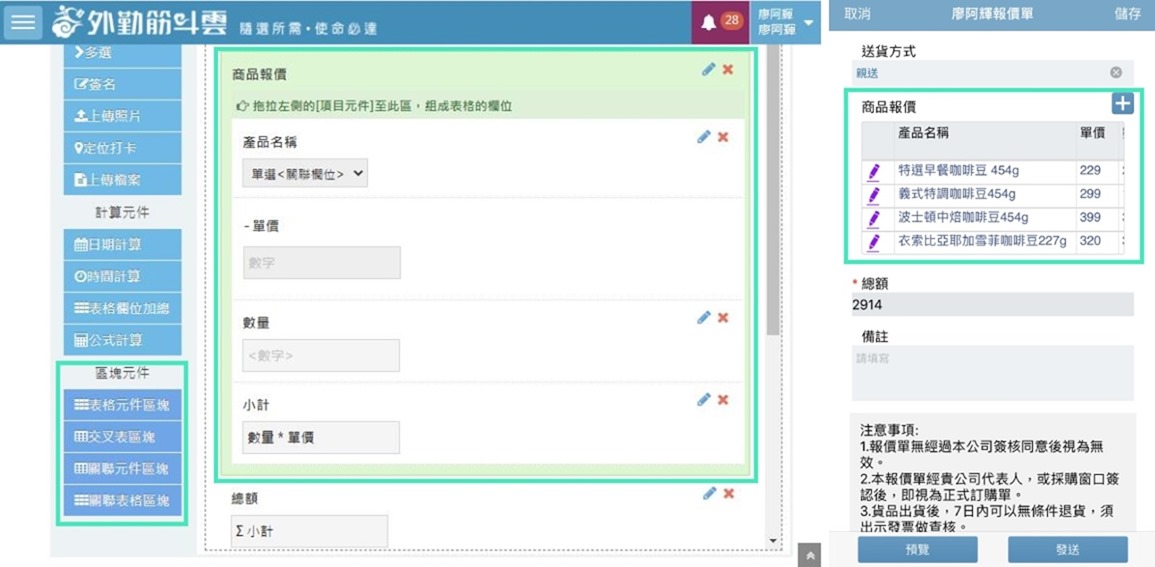Click edit pencil for 商品報價 block
This screenshot has width=1155, height=567.
point(708,70)
